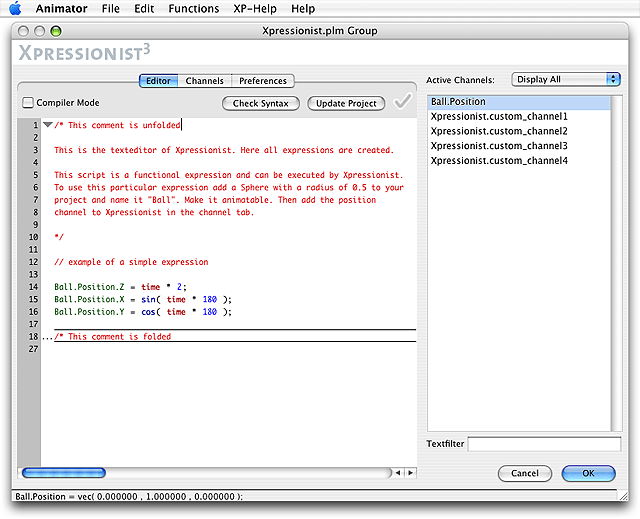Open the Functions menu

(x=194, y=9)
